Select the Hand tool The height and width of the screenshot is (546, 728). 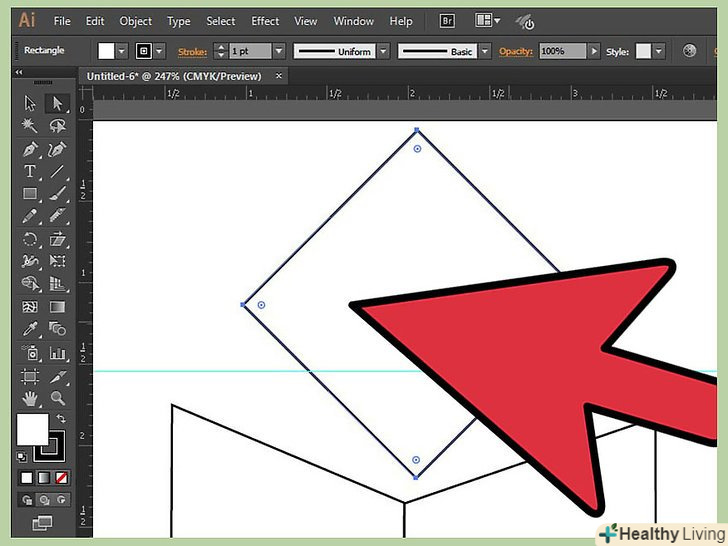point(31,398)
